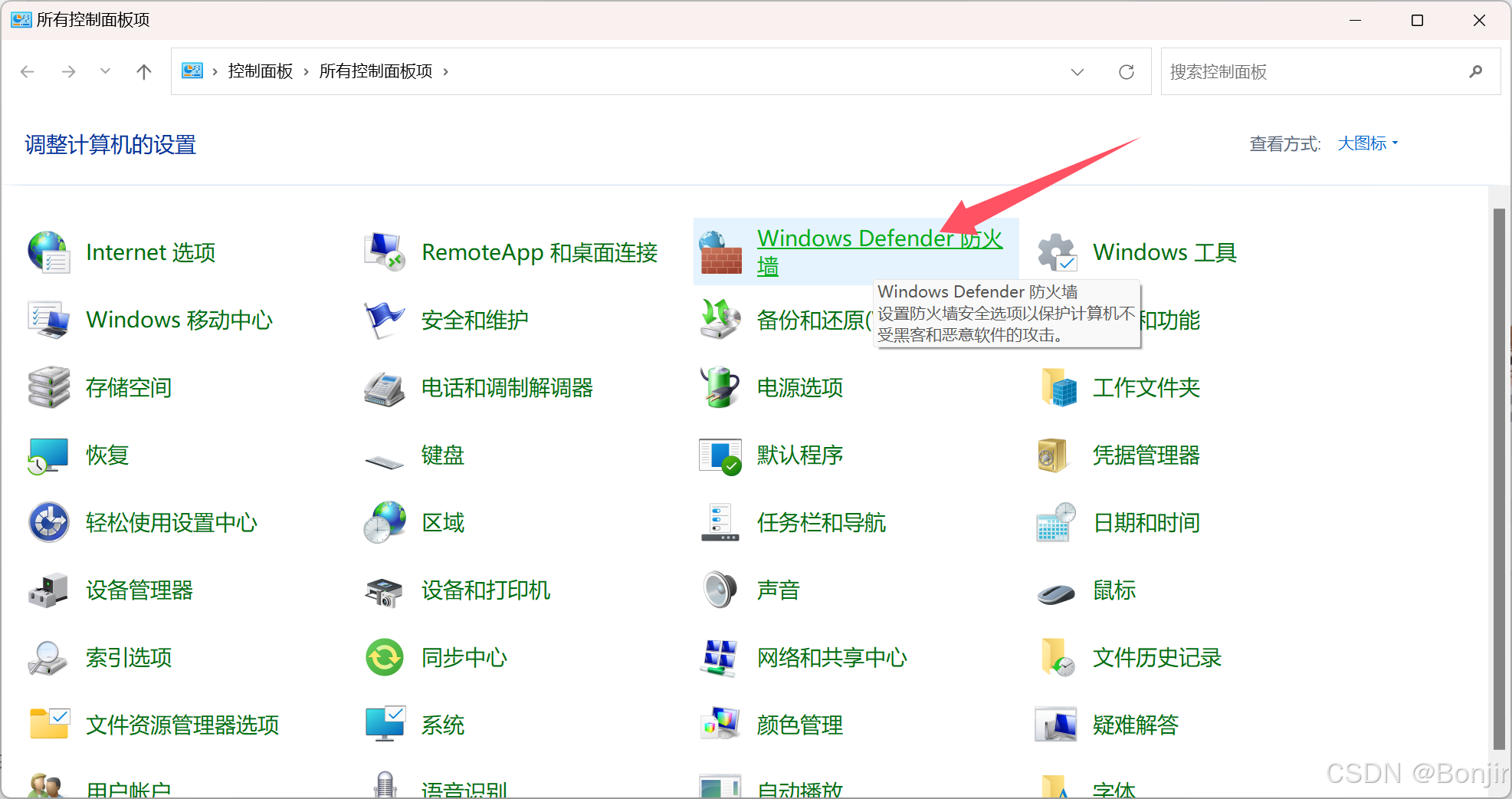1512x799 pixels.
Task: Click the vertical scrollbar thumb
Action: point(1500,478)
